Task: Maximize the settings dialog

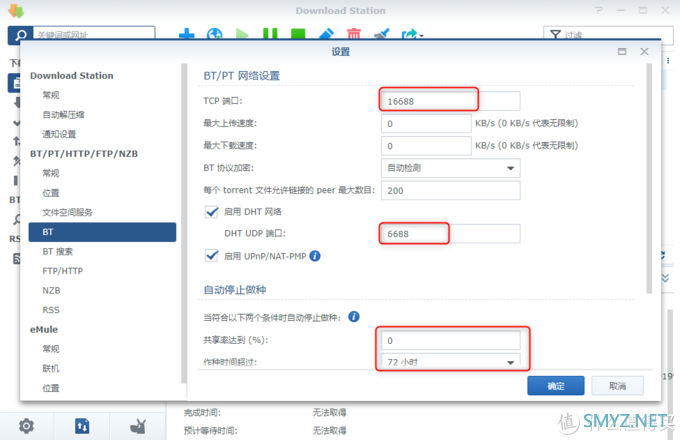Action: [622, 52]
